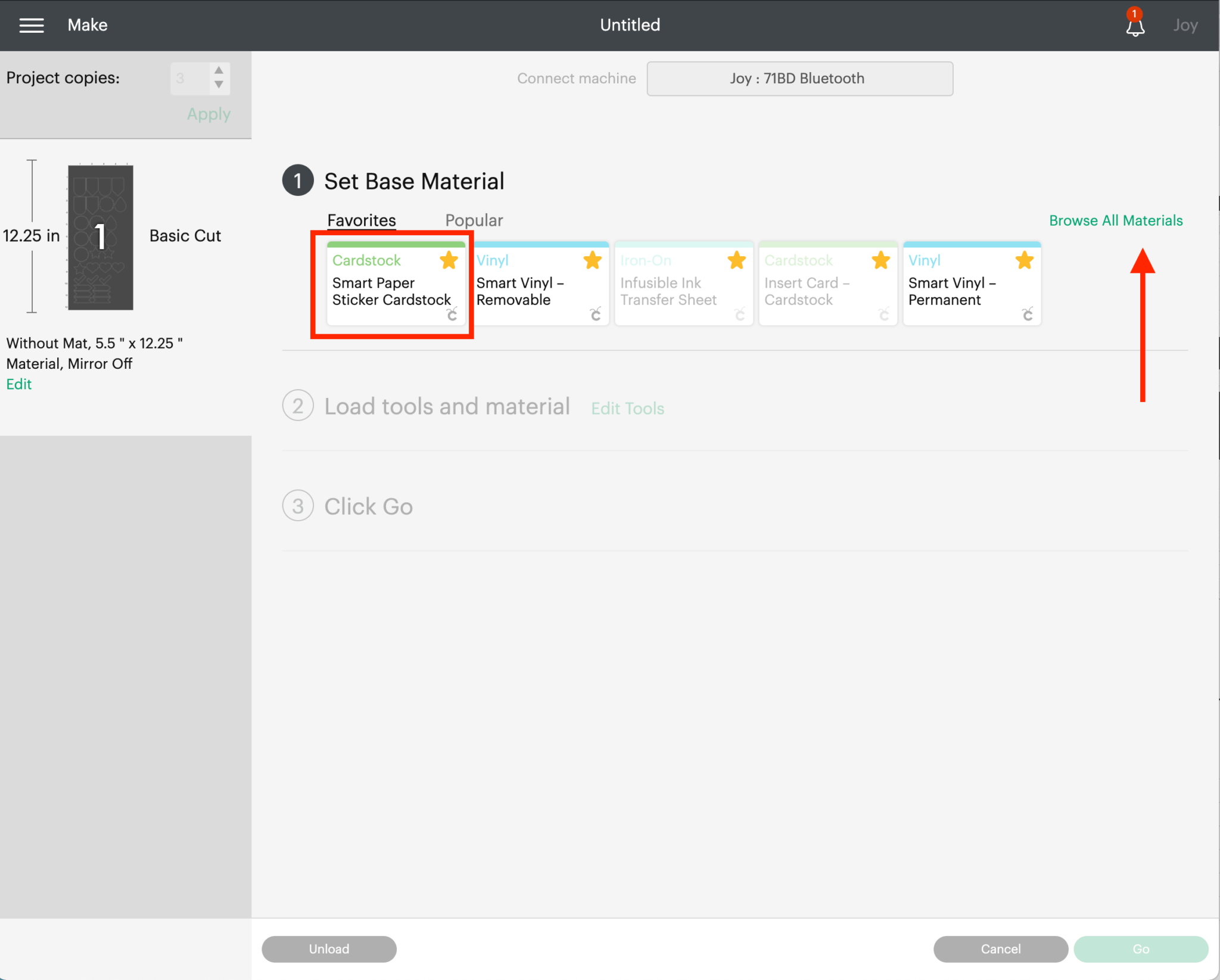The height and width of the screenshot is (980, 1220).
Task: Open the notifications bell
Action: tap(1135, 26)
